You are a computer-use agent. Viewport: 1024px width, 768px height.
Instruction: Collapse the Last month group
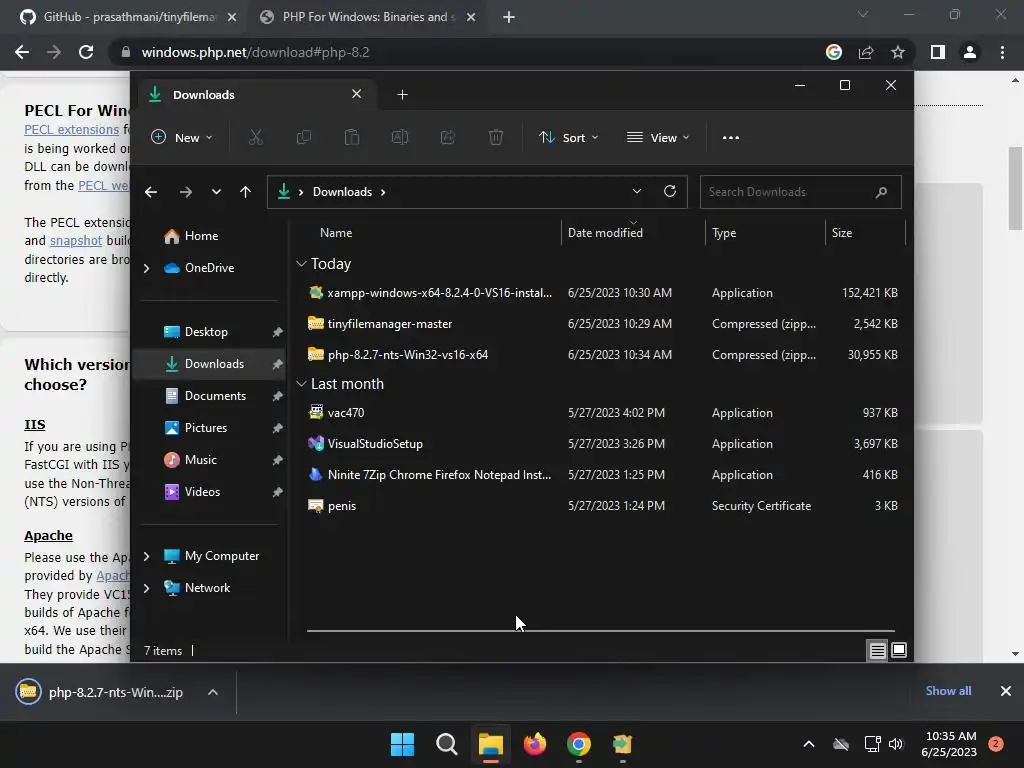click(301, 384)
